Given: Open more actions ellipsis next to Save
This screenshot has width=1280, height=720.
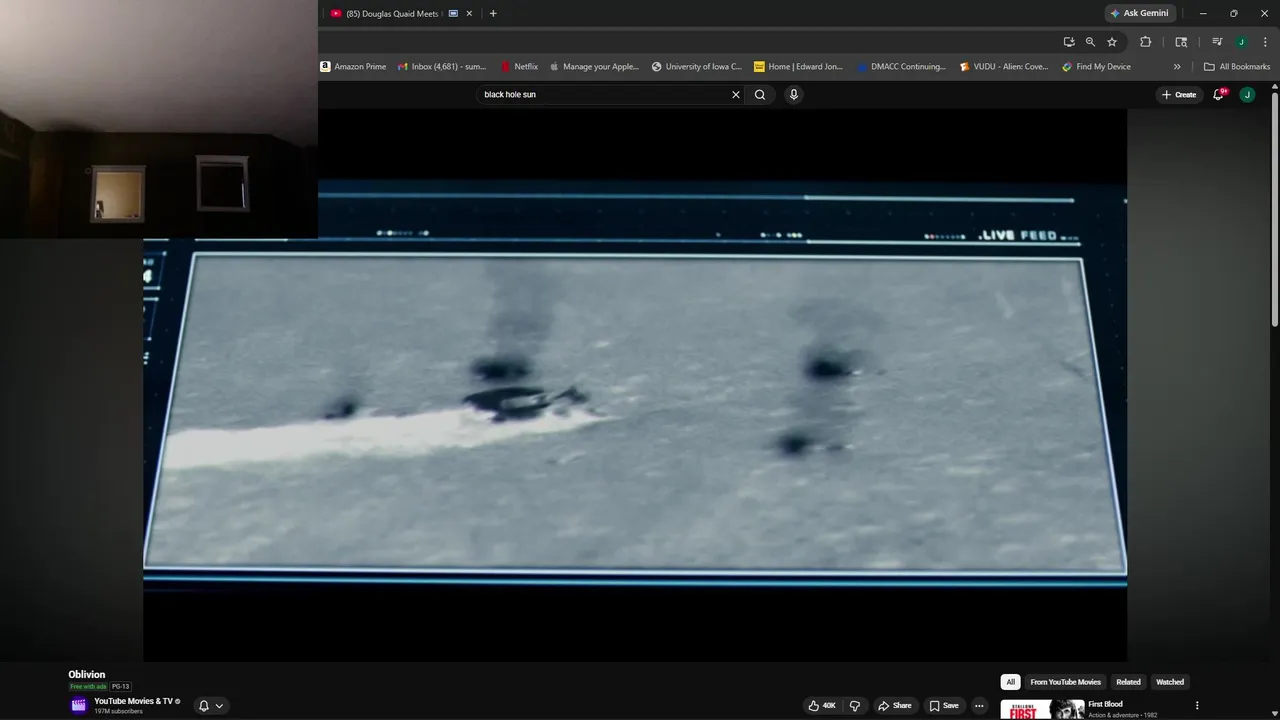Looking at the screenshot, I should tap(979, 706).
